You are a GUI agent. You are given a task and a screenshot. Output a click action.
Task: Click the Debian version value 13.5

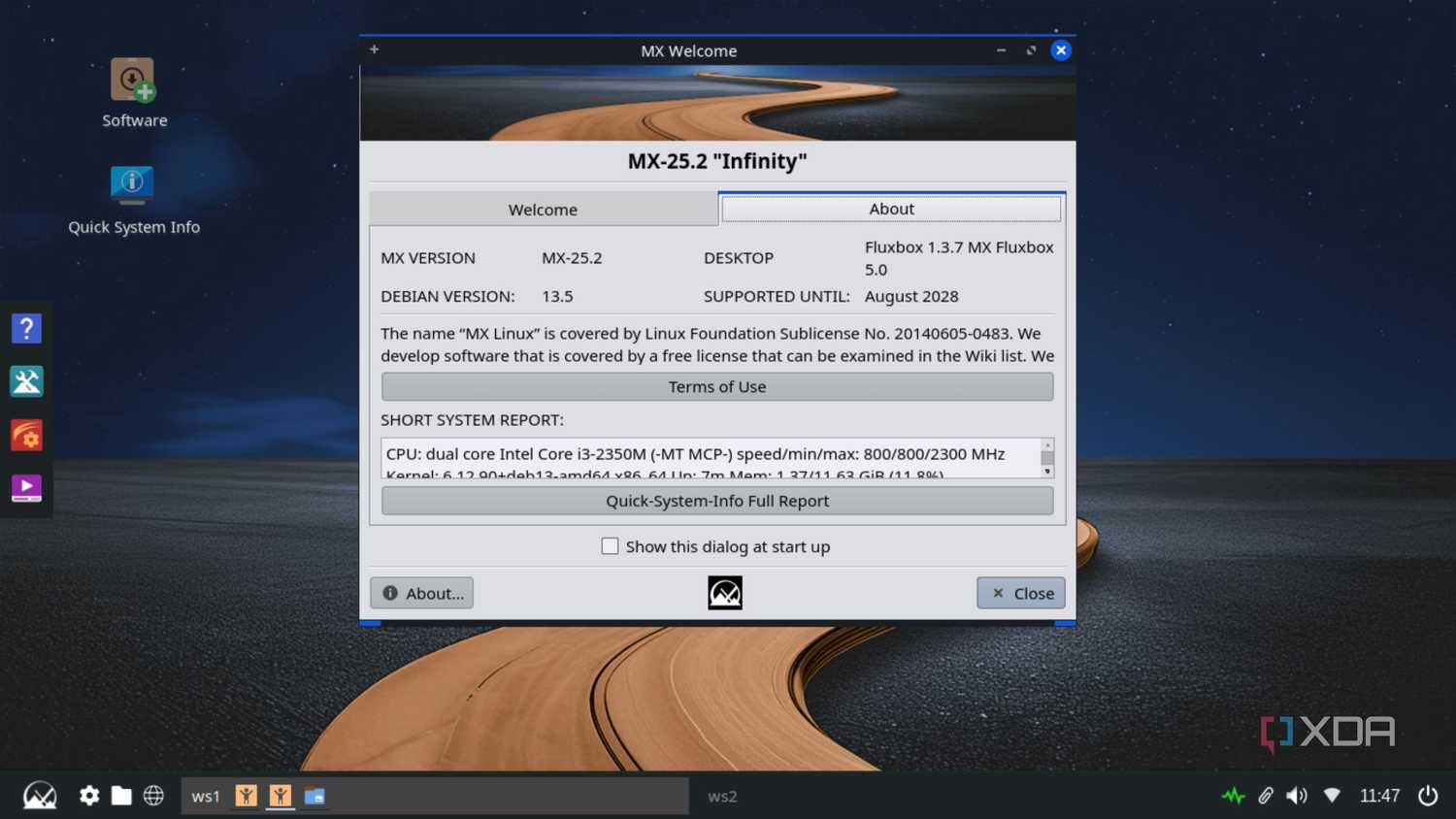[557, 297]
